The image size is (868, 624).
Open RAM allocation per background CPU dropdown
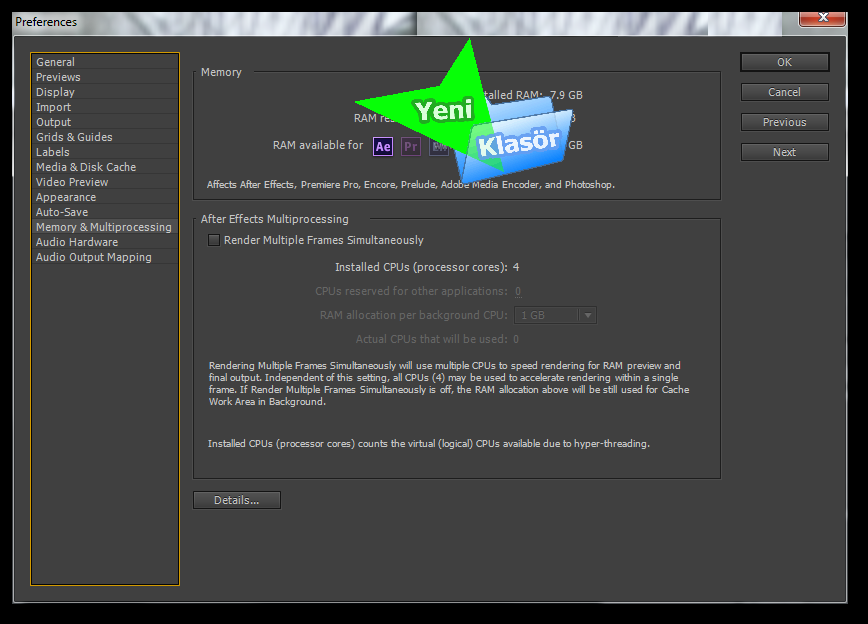click(x=555, y=315)
